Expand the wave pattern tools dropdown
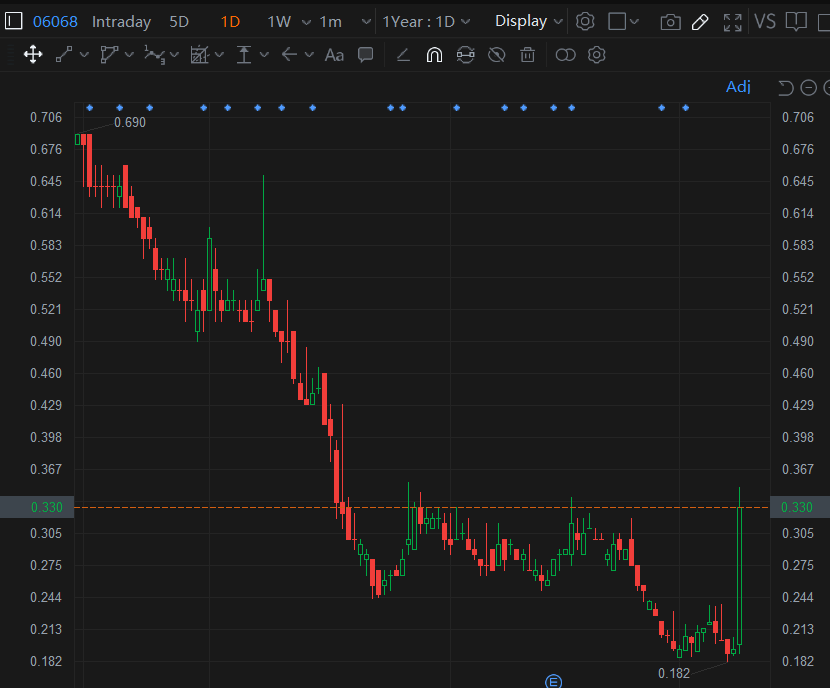830x688 pixels. [174, 55]
